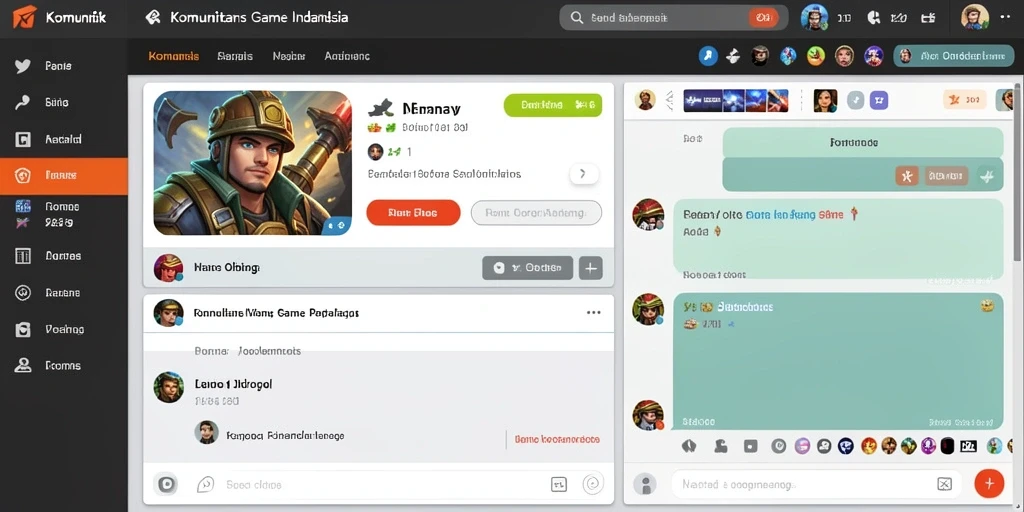Click the Fomuaode message bubble
Screen dimensions: 1024x512
863,142
